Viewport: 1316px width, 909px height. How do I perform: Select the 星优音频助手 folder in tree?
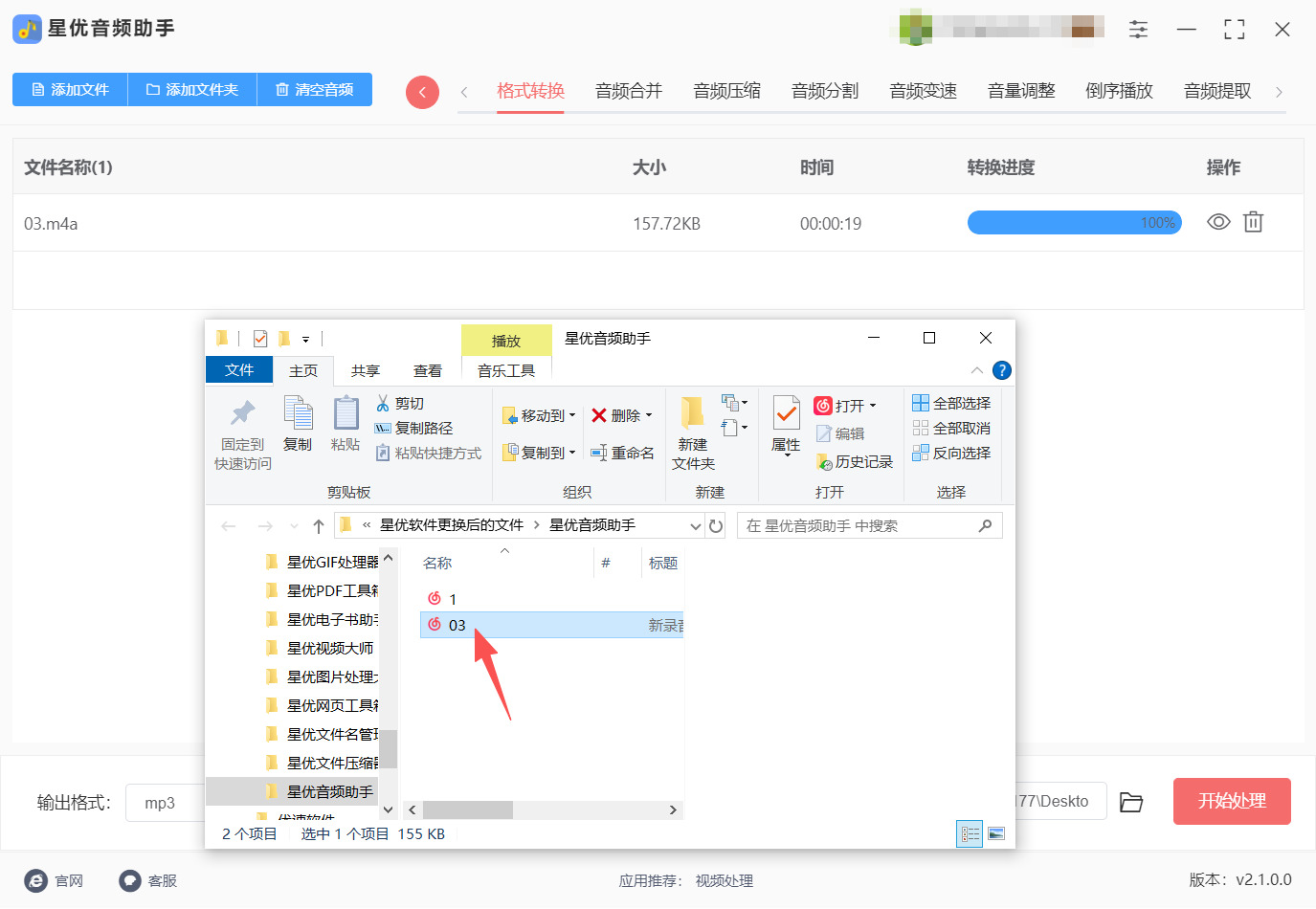321,791
